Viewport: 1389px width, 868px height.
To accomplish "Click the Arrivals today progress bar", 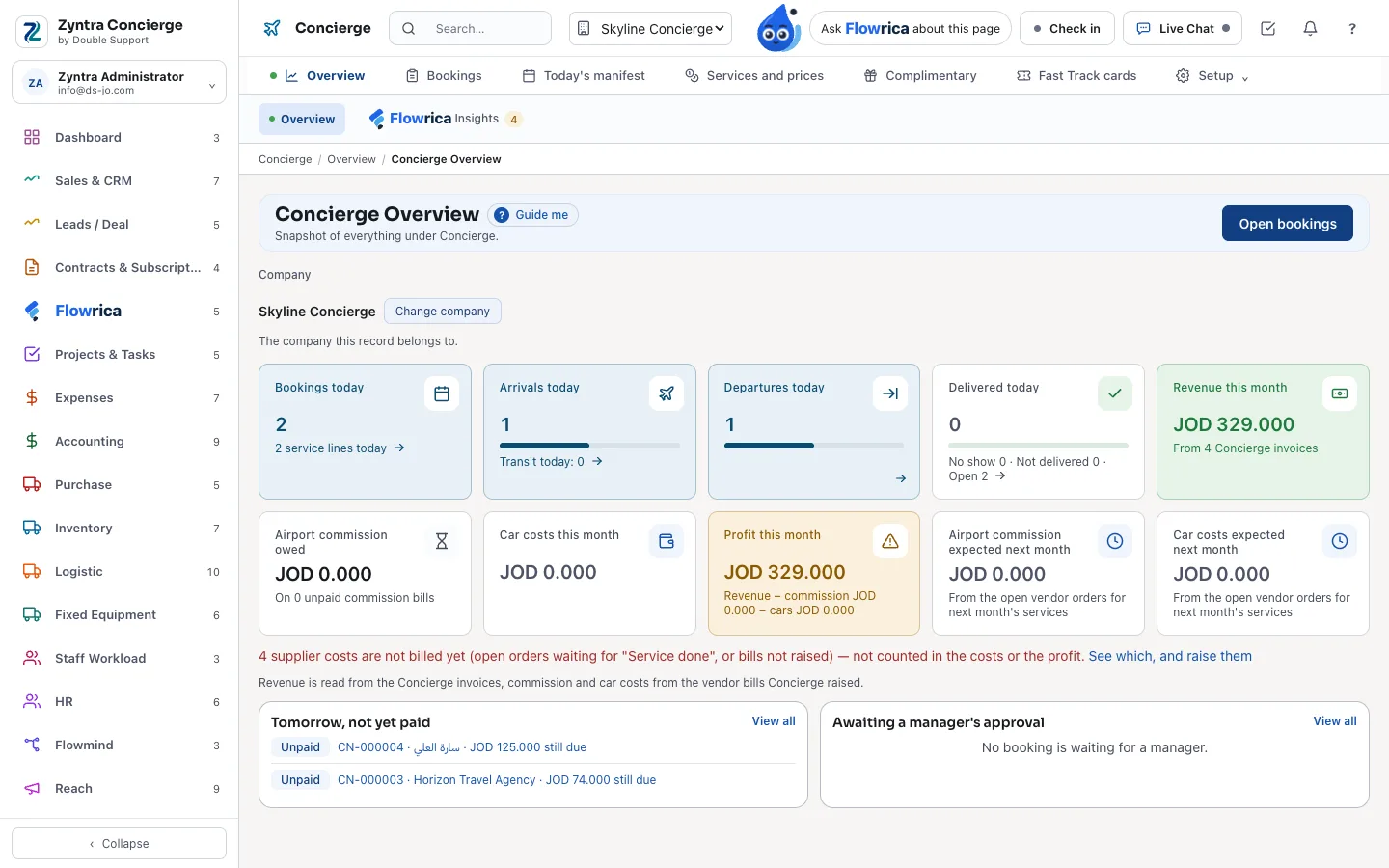I will pyautogui.click(x=589, y=446).
